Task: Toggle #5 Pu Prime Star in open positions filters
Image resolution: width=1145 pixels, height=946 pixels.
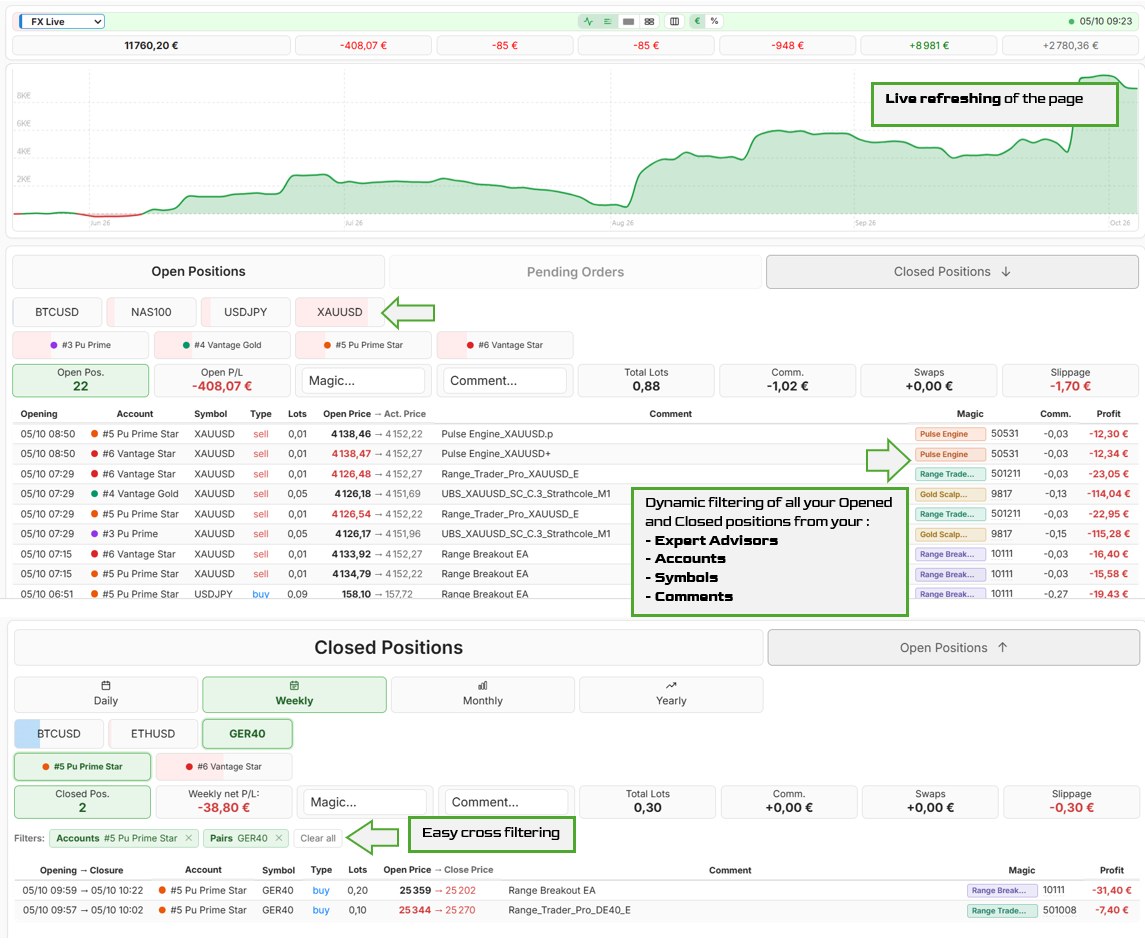Action: coord(363,345)
